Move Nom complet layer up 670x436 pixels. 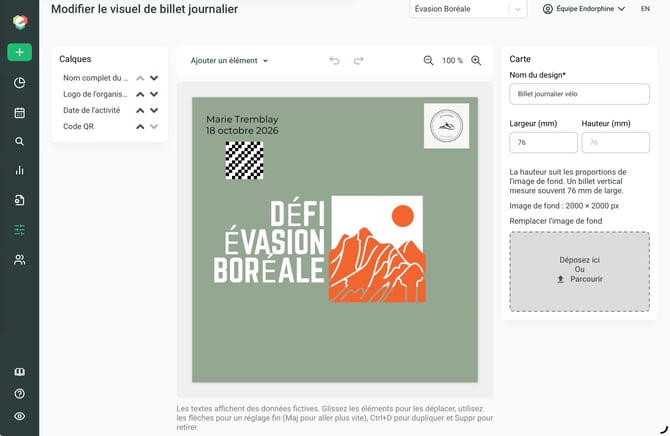140,78
